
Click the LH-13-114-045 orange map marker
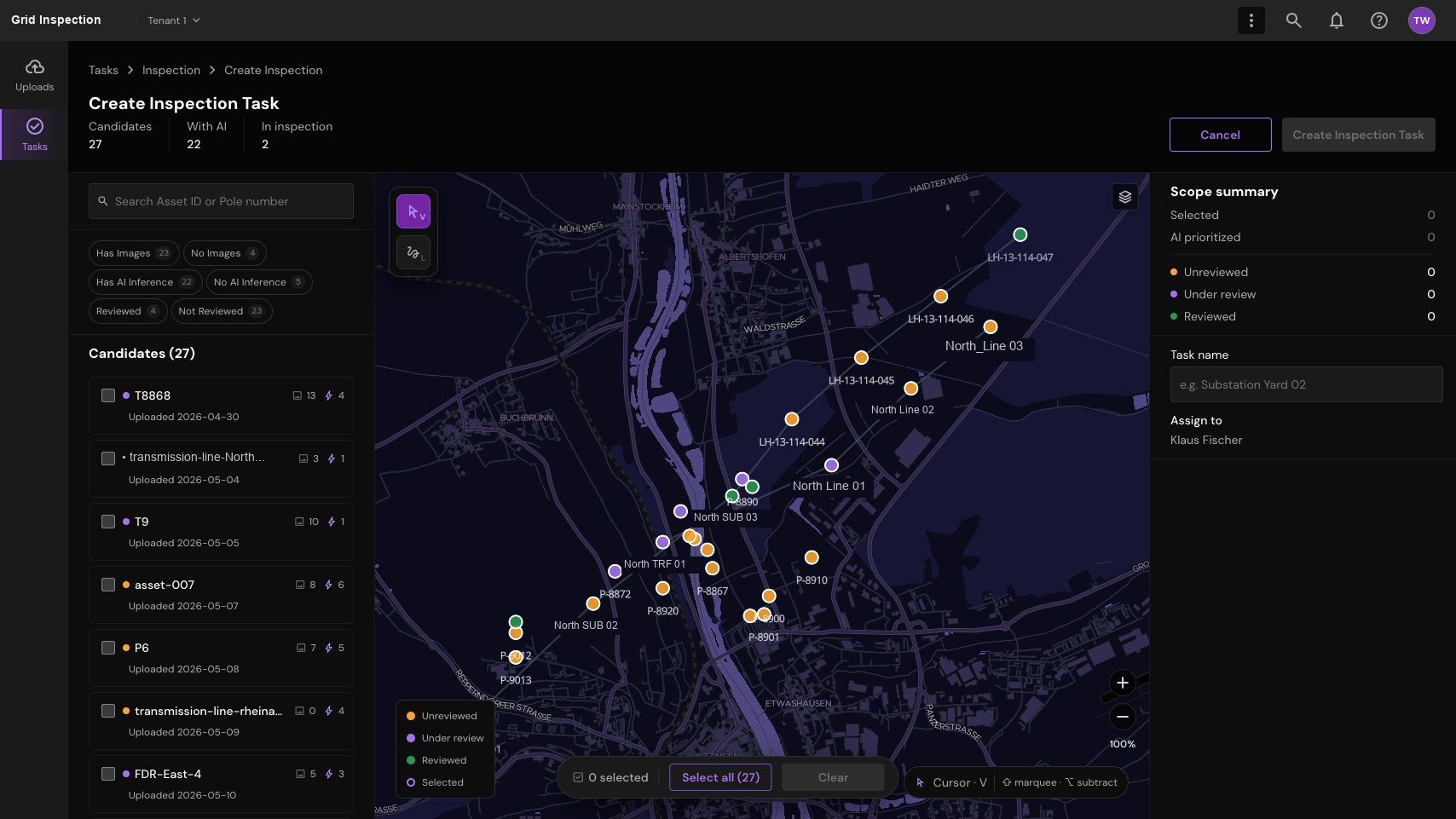pyautogui.click(x=862, y=357)
